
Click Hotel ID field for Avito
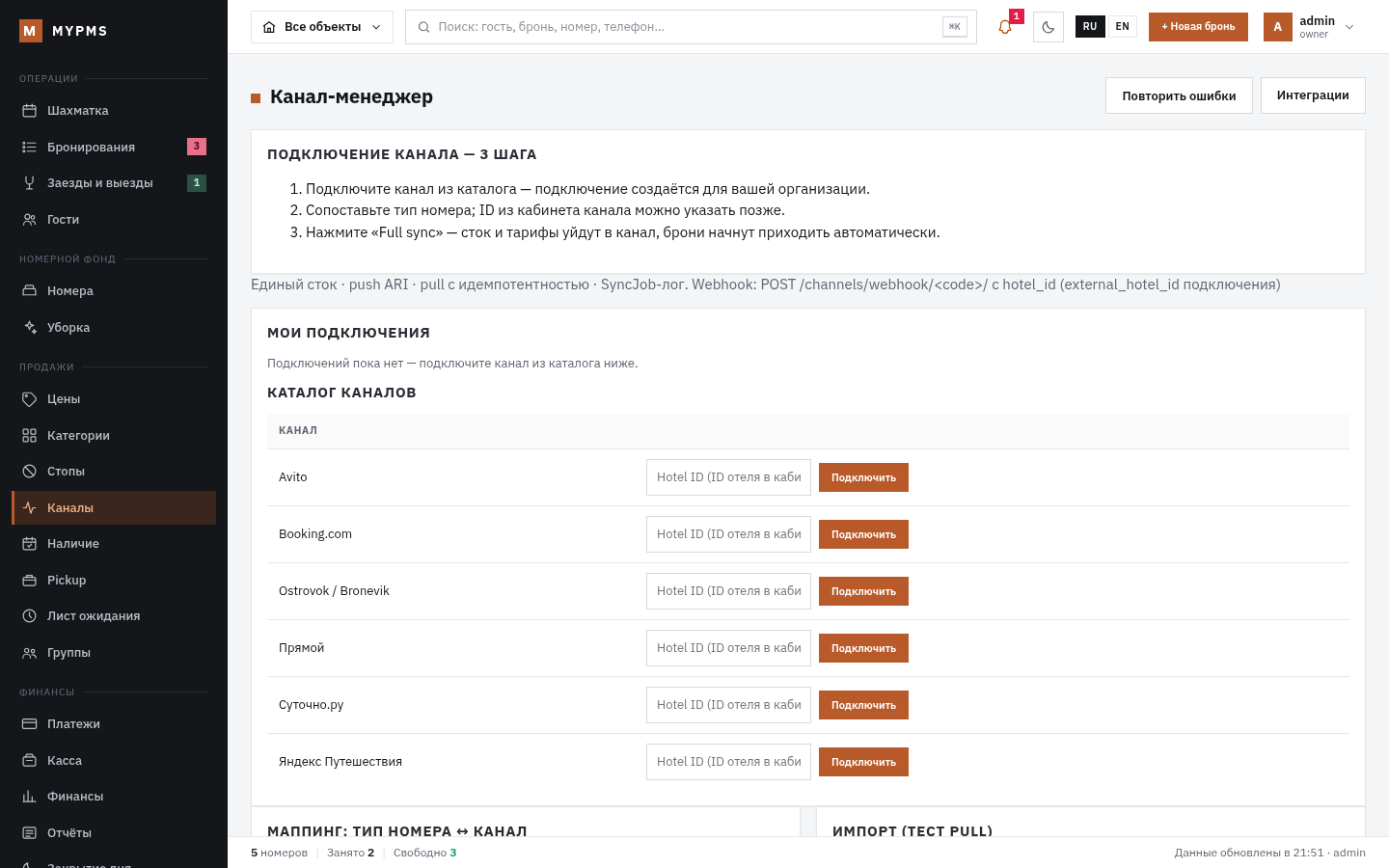coord(728,477)
